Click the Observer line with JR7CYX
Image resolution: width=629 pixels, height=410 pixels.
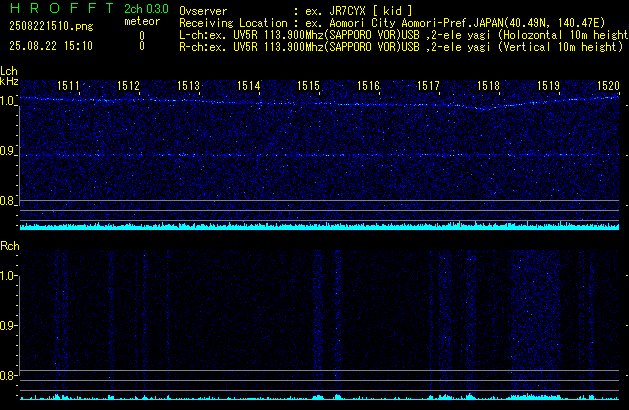coord(296,11)
